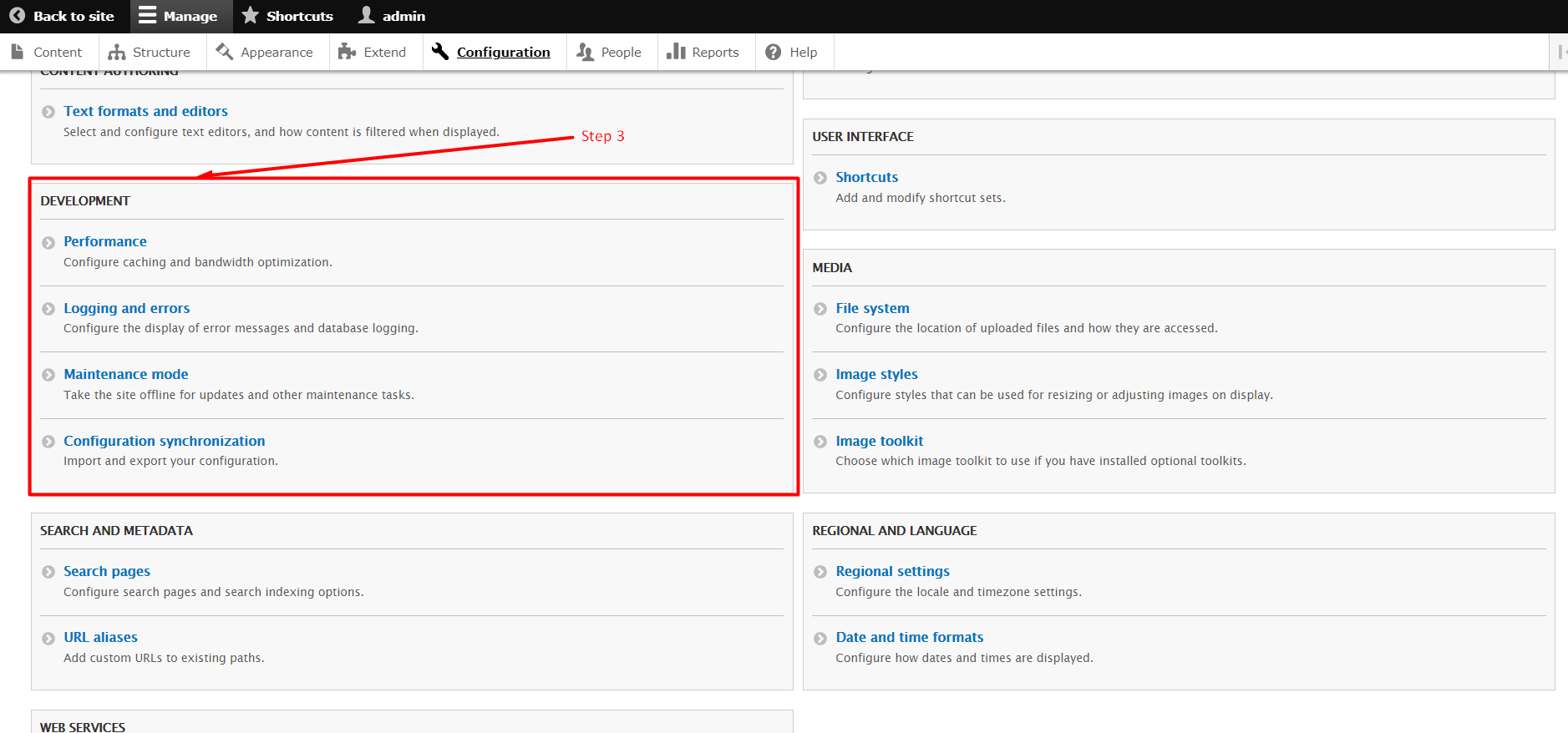Click the Help question mark icon
Image resolution: width=1568 pixels, height=733 pixels.
point(774,52)
